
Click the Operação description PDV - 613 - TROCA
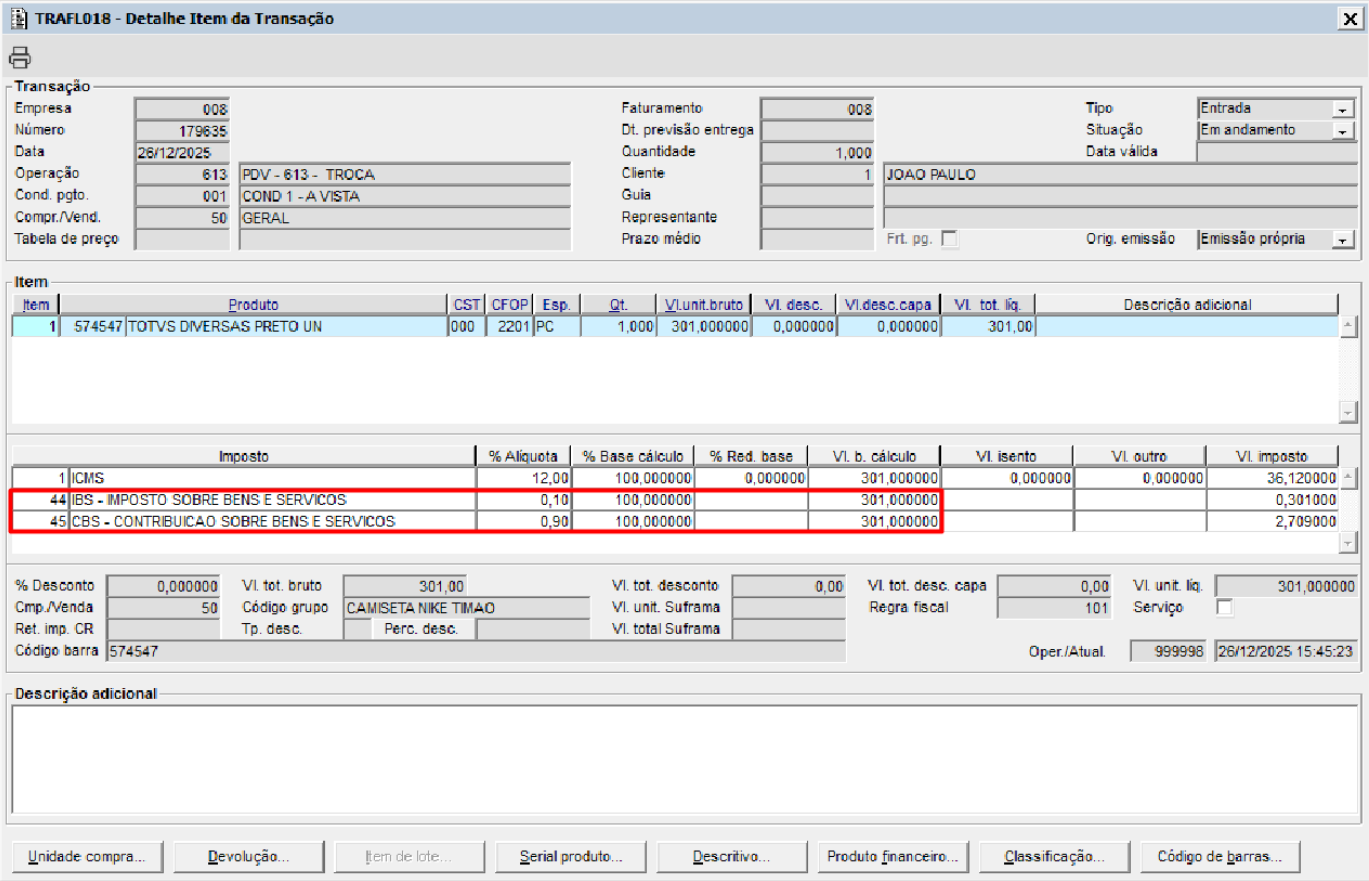click(405, 175)
